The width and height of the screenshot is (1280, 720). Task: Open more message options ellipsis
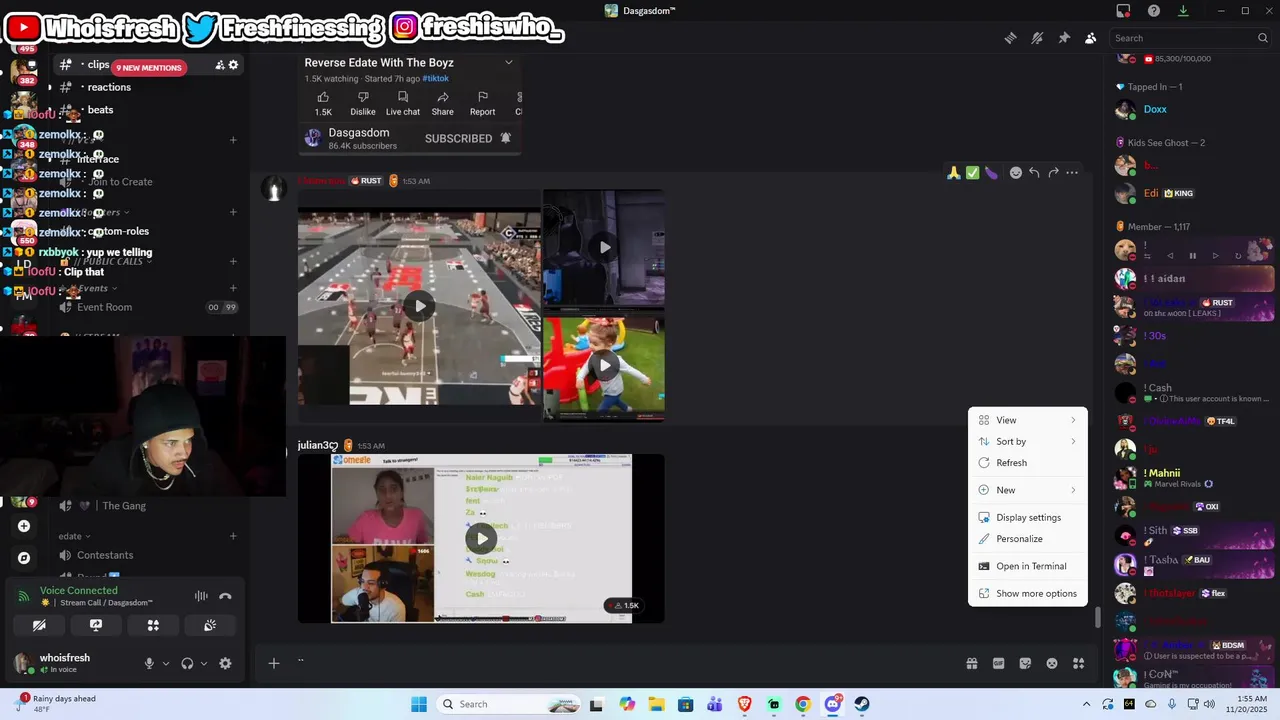[1072, 173]
